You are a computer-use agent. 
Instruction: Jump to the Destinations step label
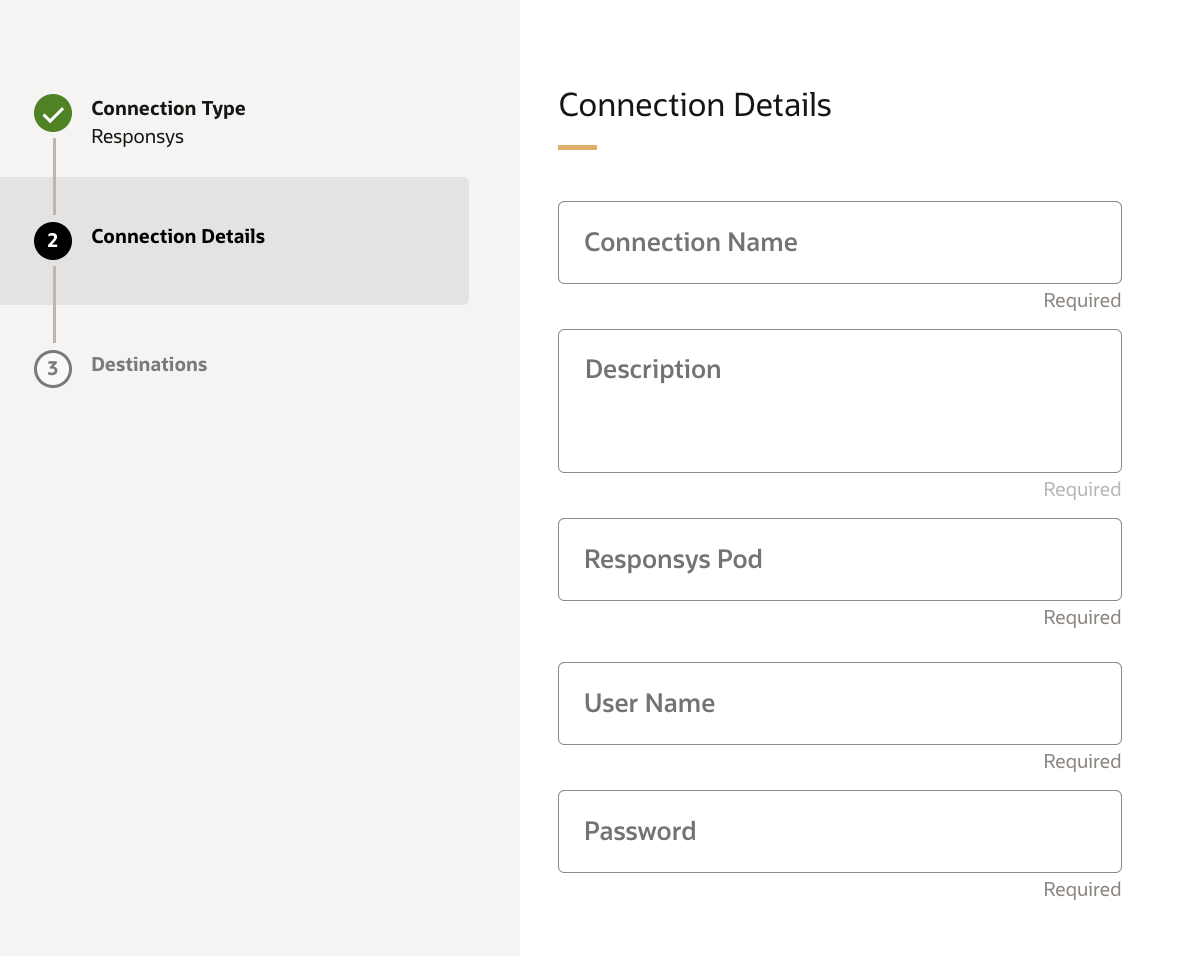pyautogui.click(x=149, y=365)
